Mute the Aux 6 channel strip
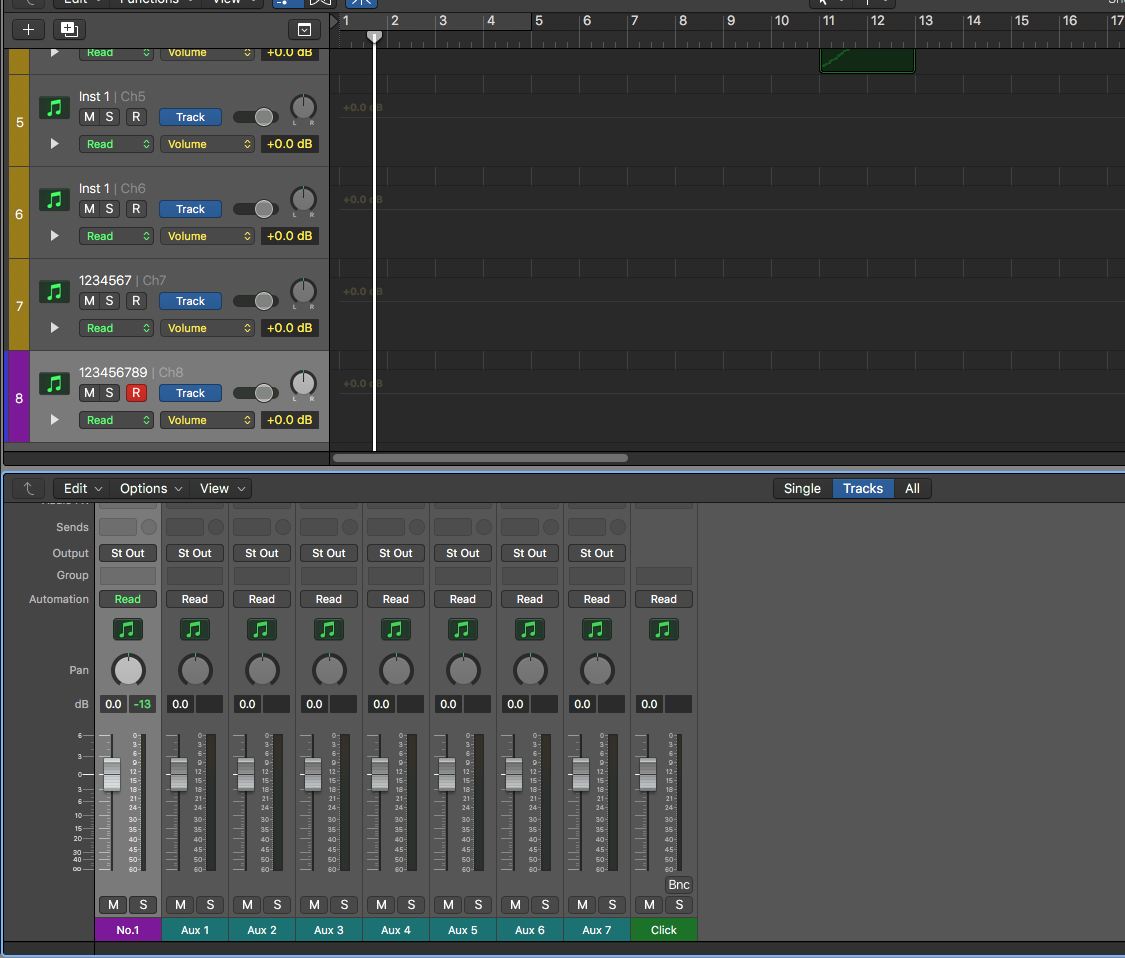Viewport: 1125px width, 958px height. (x=515, y=905)
